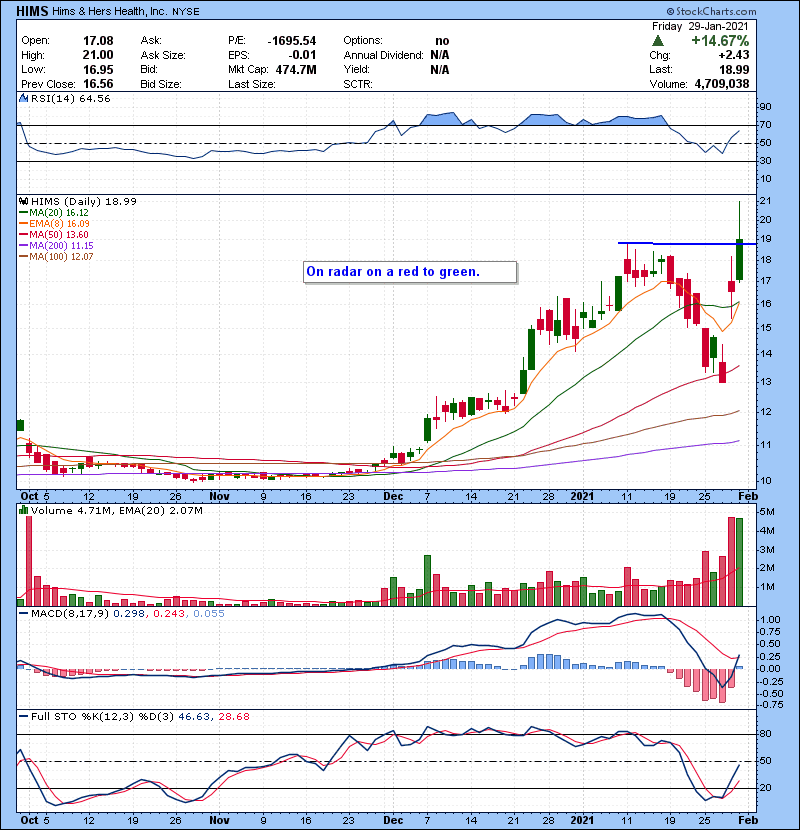The image size is (800, 830).
Task: Click the Volume value 4,709,038
Action: coord(722,84)
